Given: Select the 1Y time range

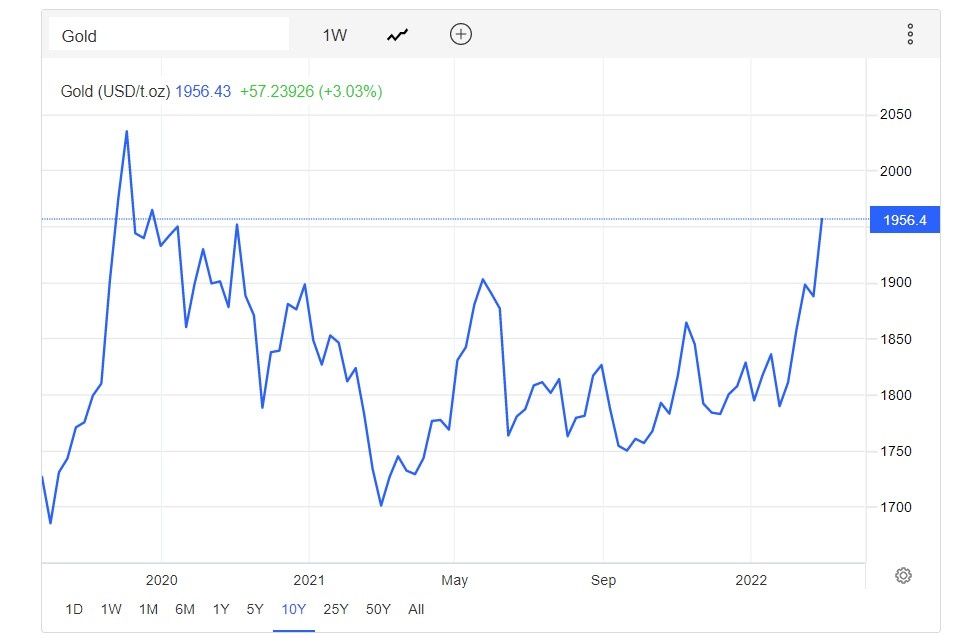Looking at the screenshot, I should pos(221,609).
